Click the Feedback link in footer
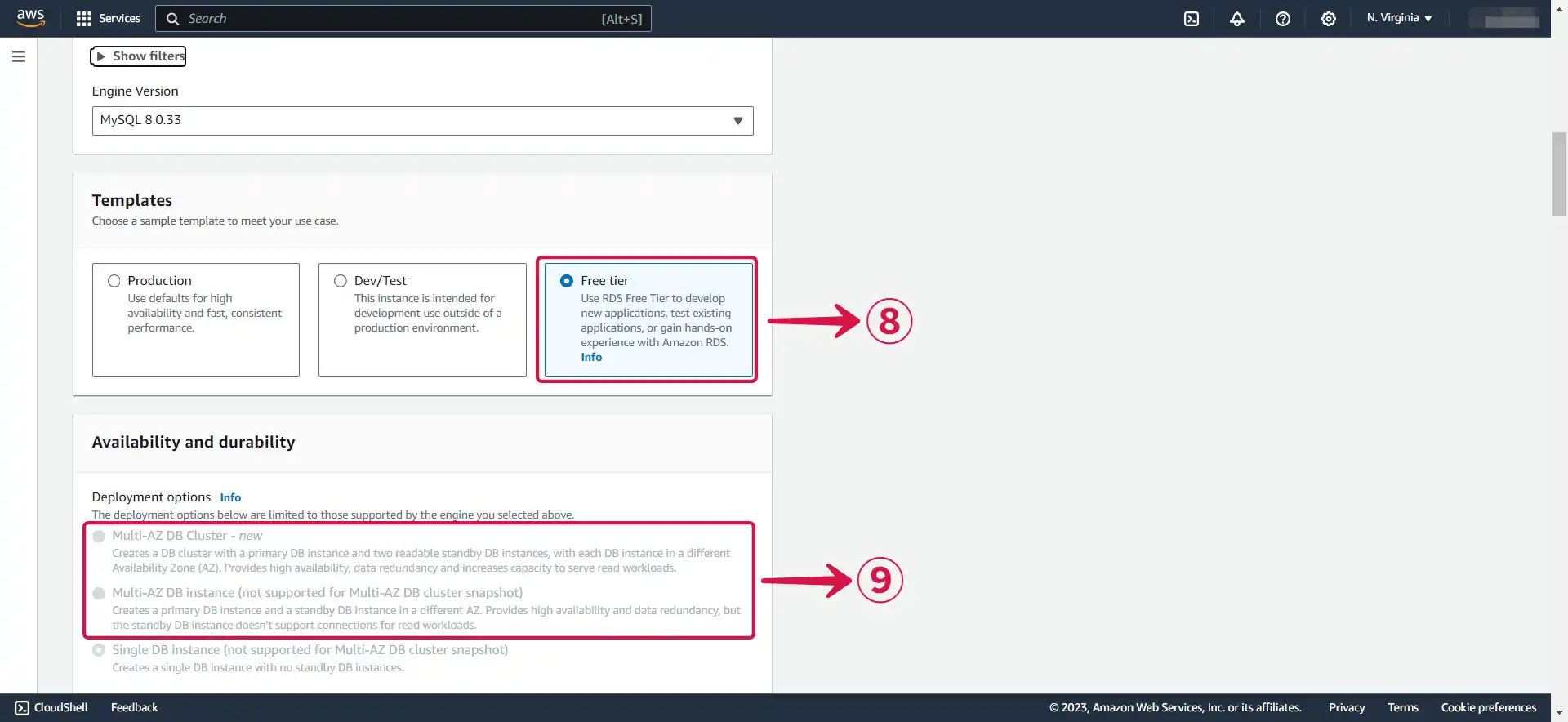Screen dimensions: 1568x722 [x=135, y=708]
